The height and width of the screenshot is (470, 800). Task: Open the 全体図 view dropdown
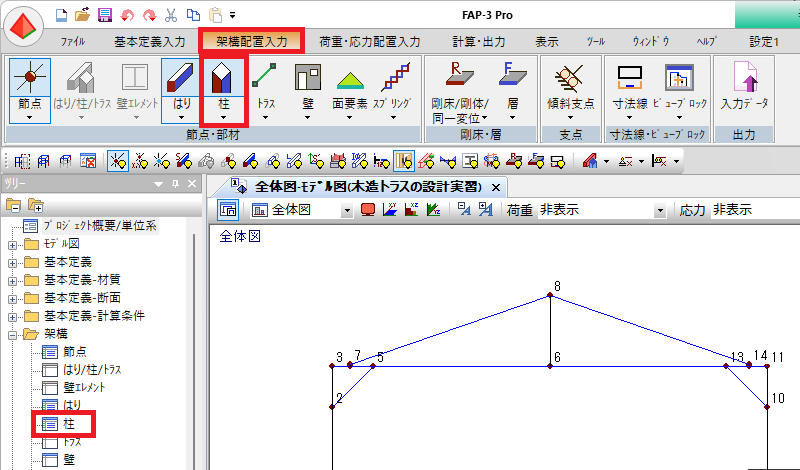[x=347, y=210]
